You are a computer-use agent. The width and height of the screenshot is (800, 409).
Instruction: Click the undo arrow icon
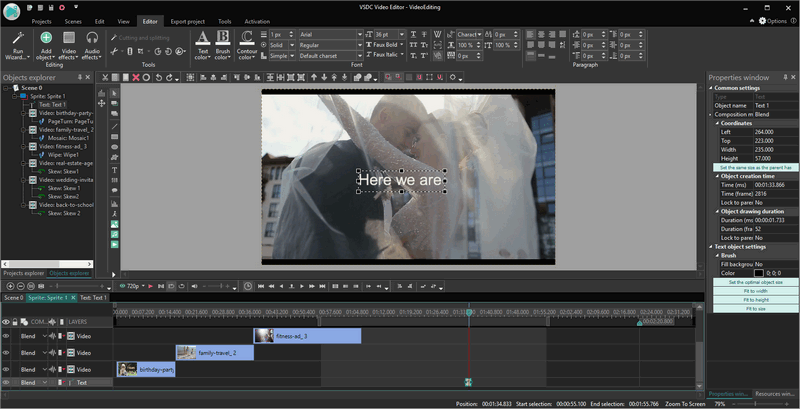point(159,78)
